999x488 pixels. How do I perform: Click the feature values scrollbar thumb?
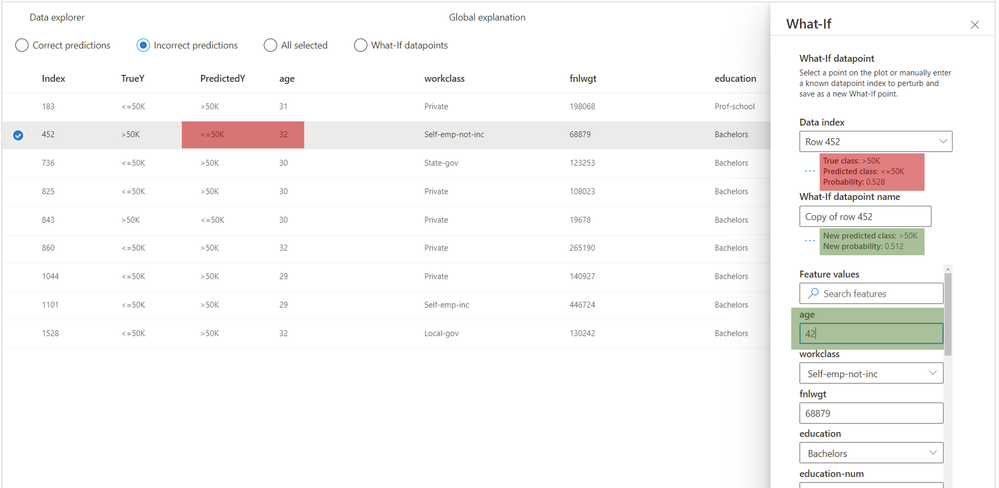pyautogui.click(x=948, y=312)
